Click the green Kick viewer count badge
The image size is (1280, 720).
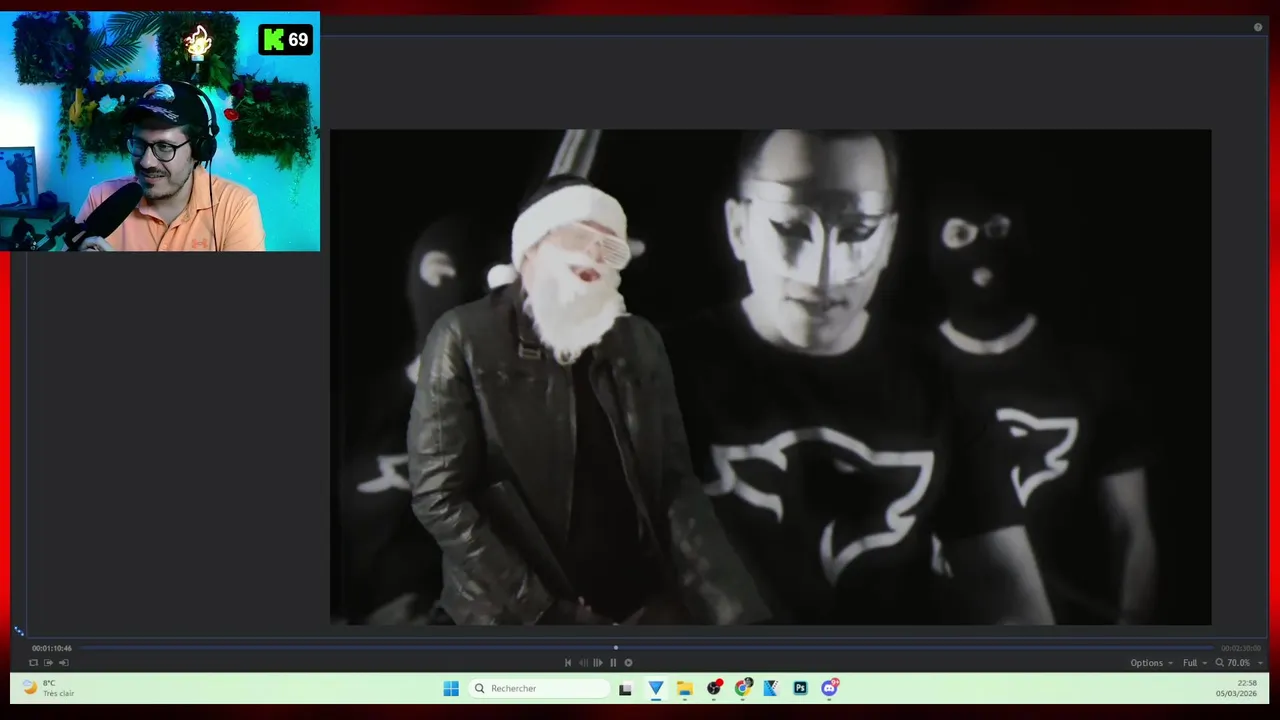click(286, 40)
